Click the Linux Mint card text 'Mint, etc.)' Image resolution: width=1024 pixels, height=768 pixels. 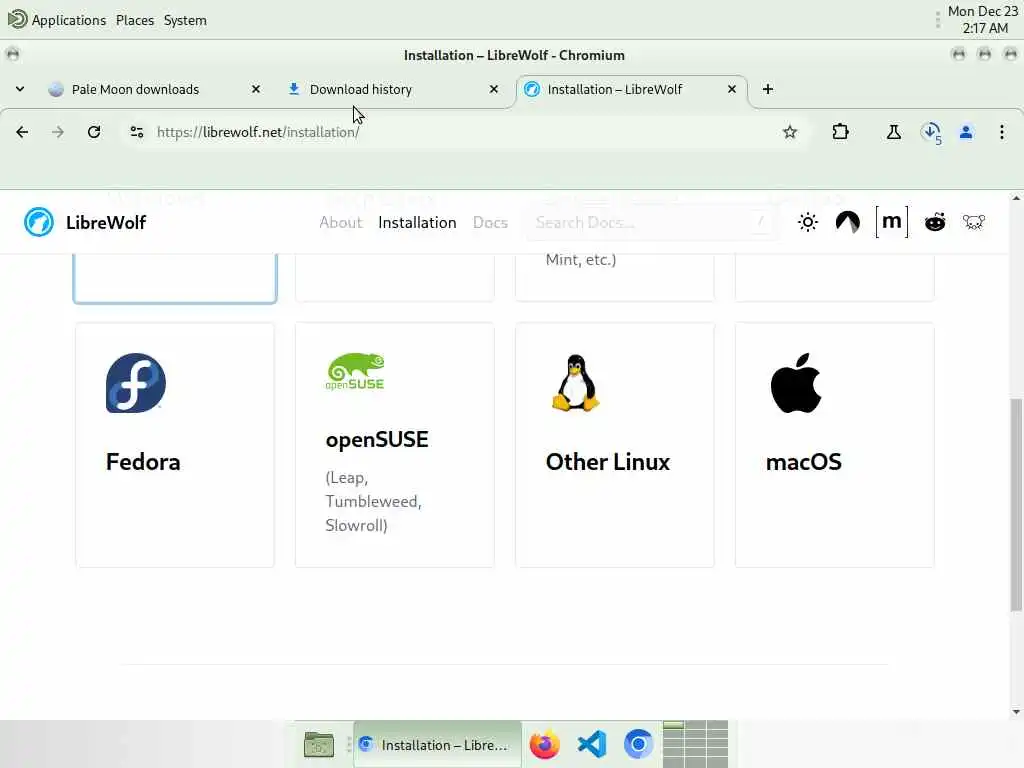click(581, 259)
